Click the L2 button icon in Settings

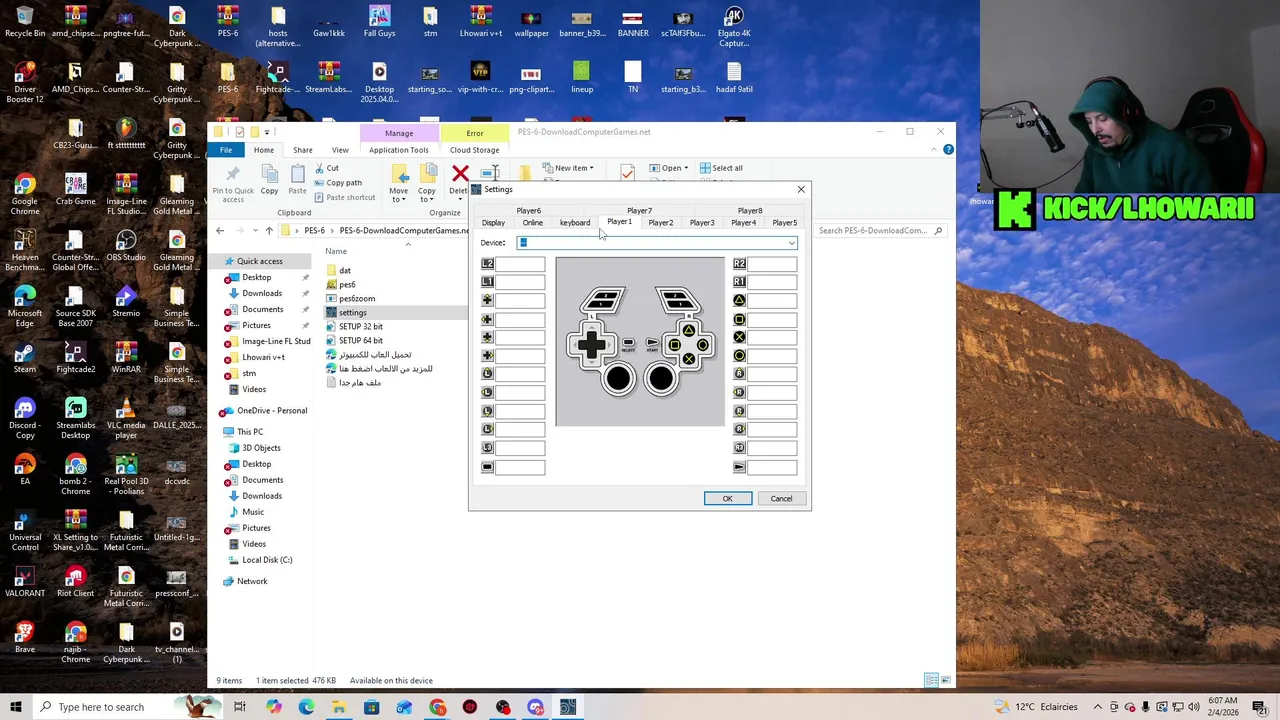click(x=487, y=264)
